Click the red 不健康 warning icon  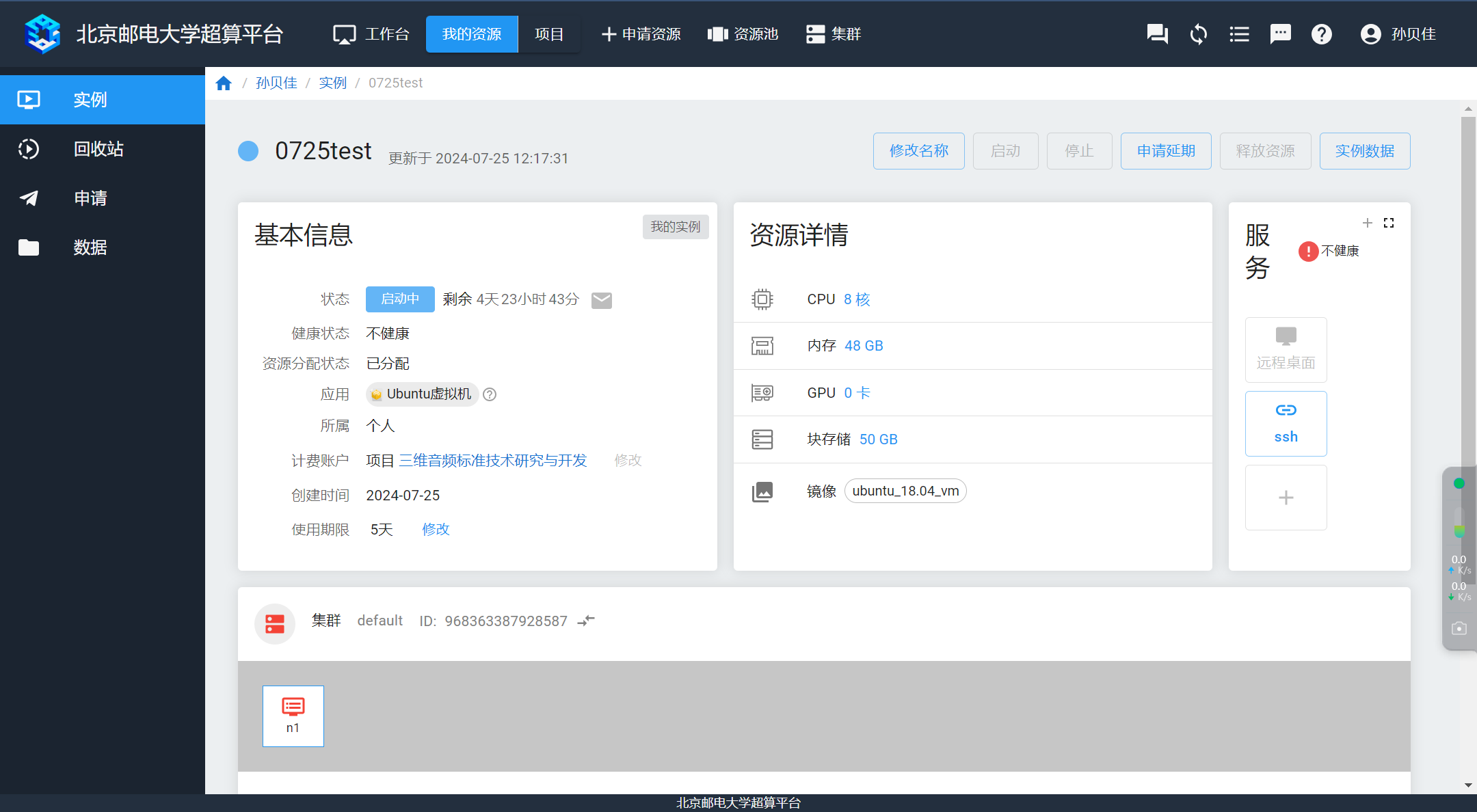point(1308,252)
